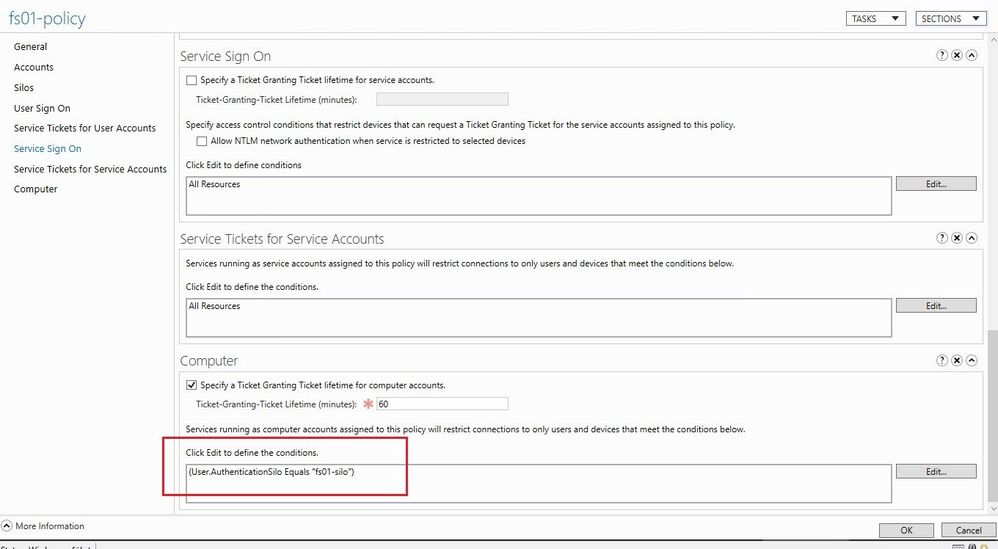Screen dimensions: 998x549
Task: Click the scrollbar up arrow
Action: pos(993,39)
